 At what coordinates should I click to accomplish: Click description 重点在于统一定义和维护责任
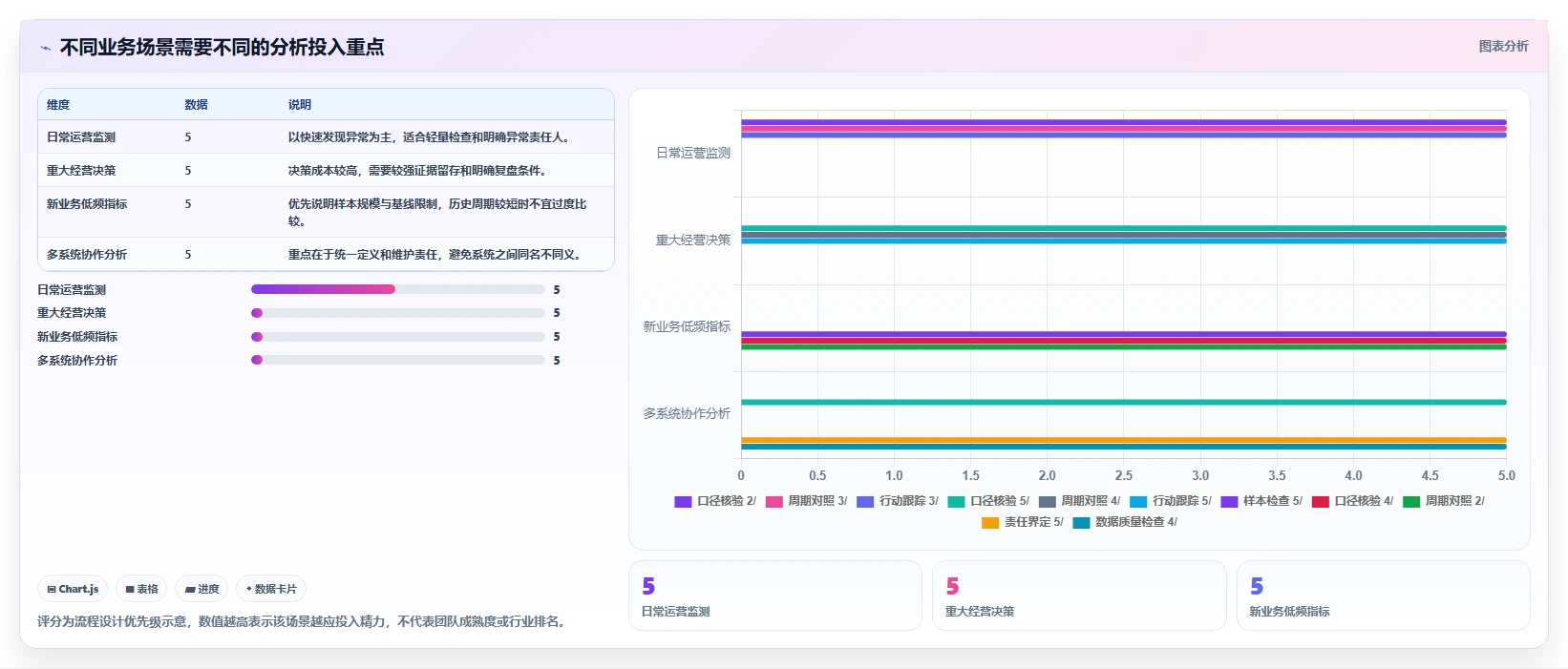click(x=436, y=255)
